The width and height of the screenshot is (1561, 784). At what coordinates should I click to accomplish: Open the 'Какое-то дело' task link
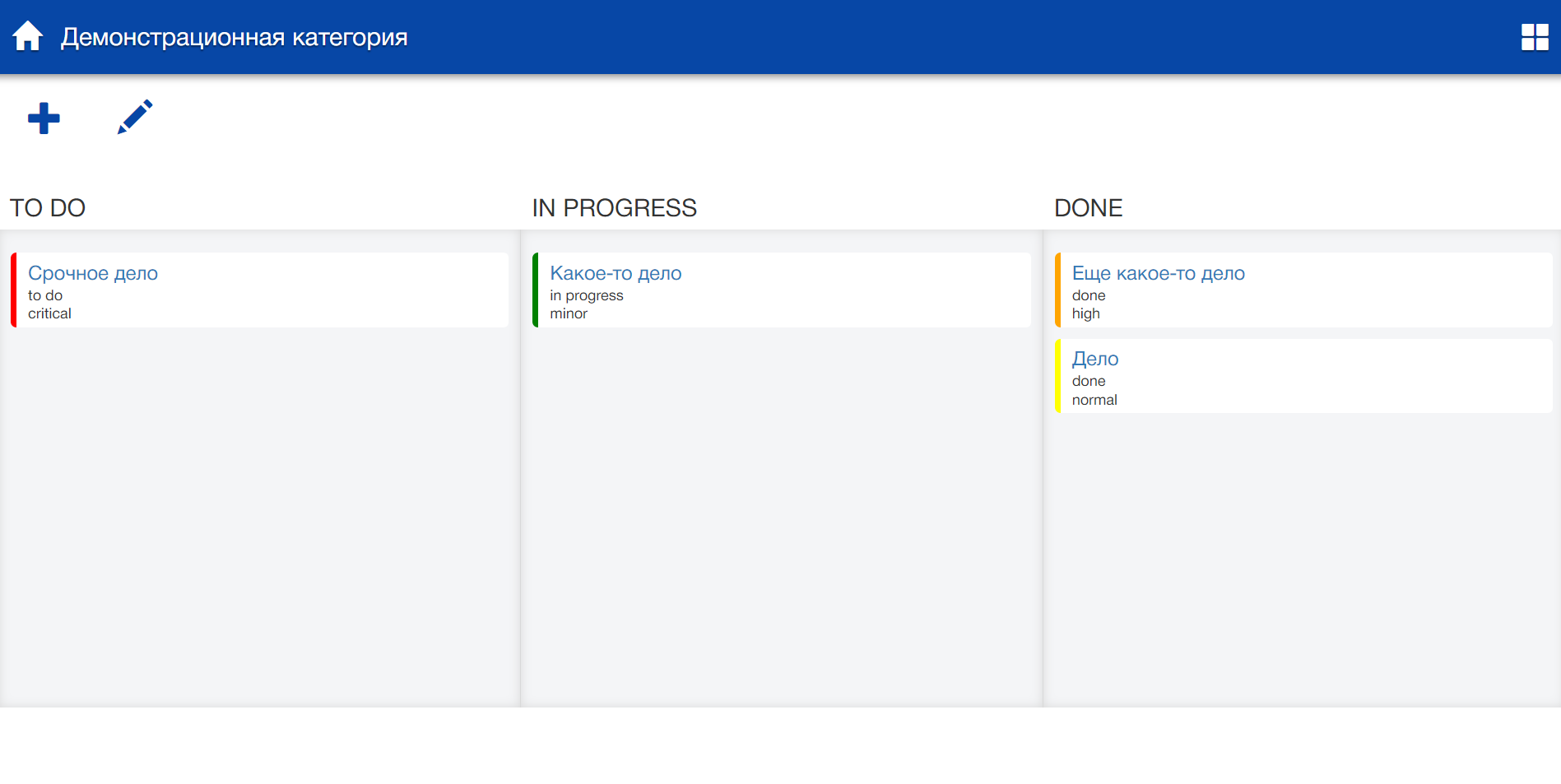[616, 273]
